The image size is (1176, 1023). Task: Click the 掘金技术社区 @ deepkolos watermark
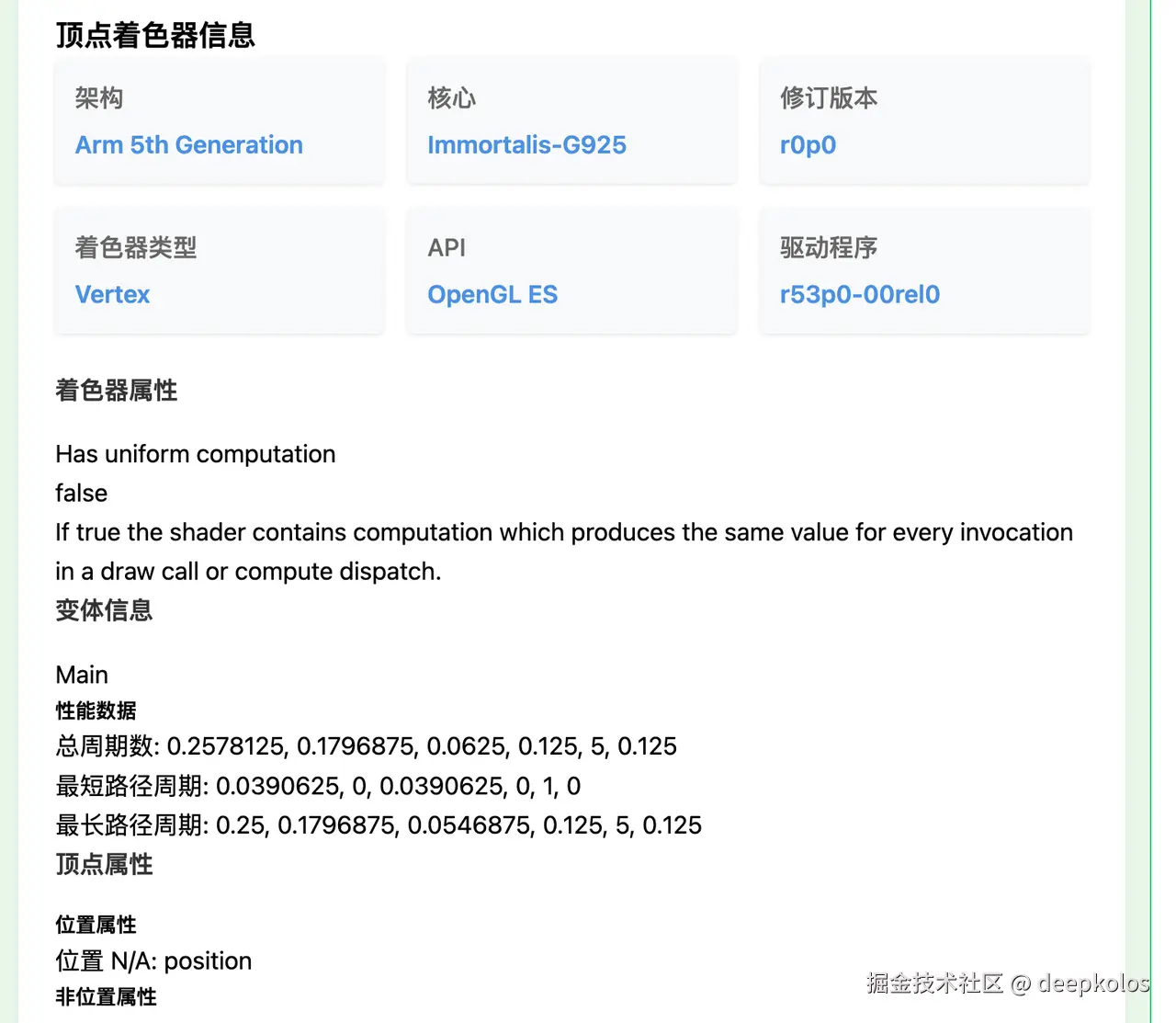coord(1007,983)
